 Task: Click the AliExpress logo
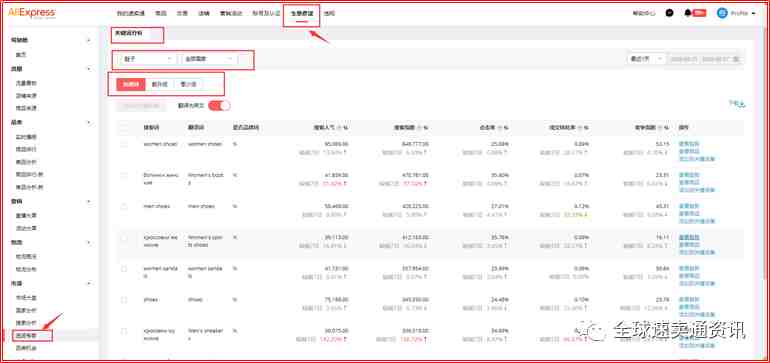31,13
